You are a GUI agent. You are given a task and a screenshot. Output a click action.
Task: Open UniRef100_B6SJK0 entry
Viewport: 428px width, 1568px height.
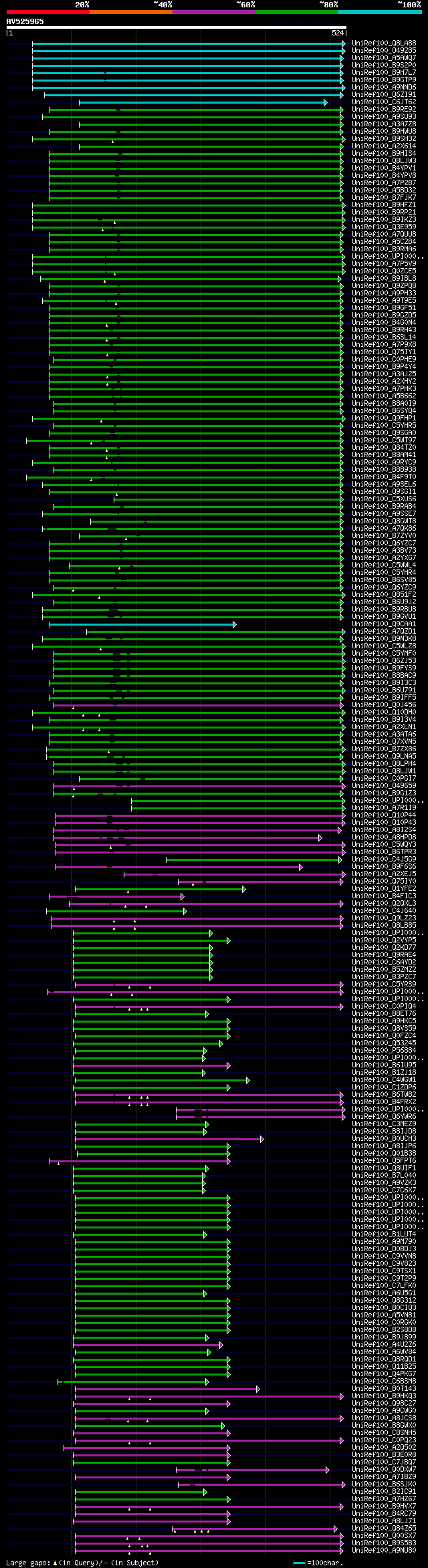[384, 1484]
